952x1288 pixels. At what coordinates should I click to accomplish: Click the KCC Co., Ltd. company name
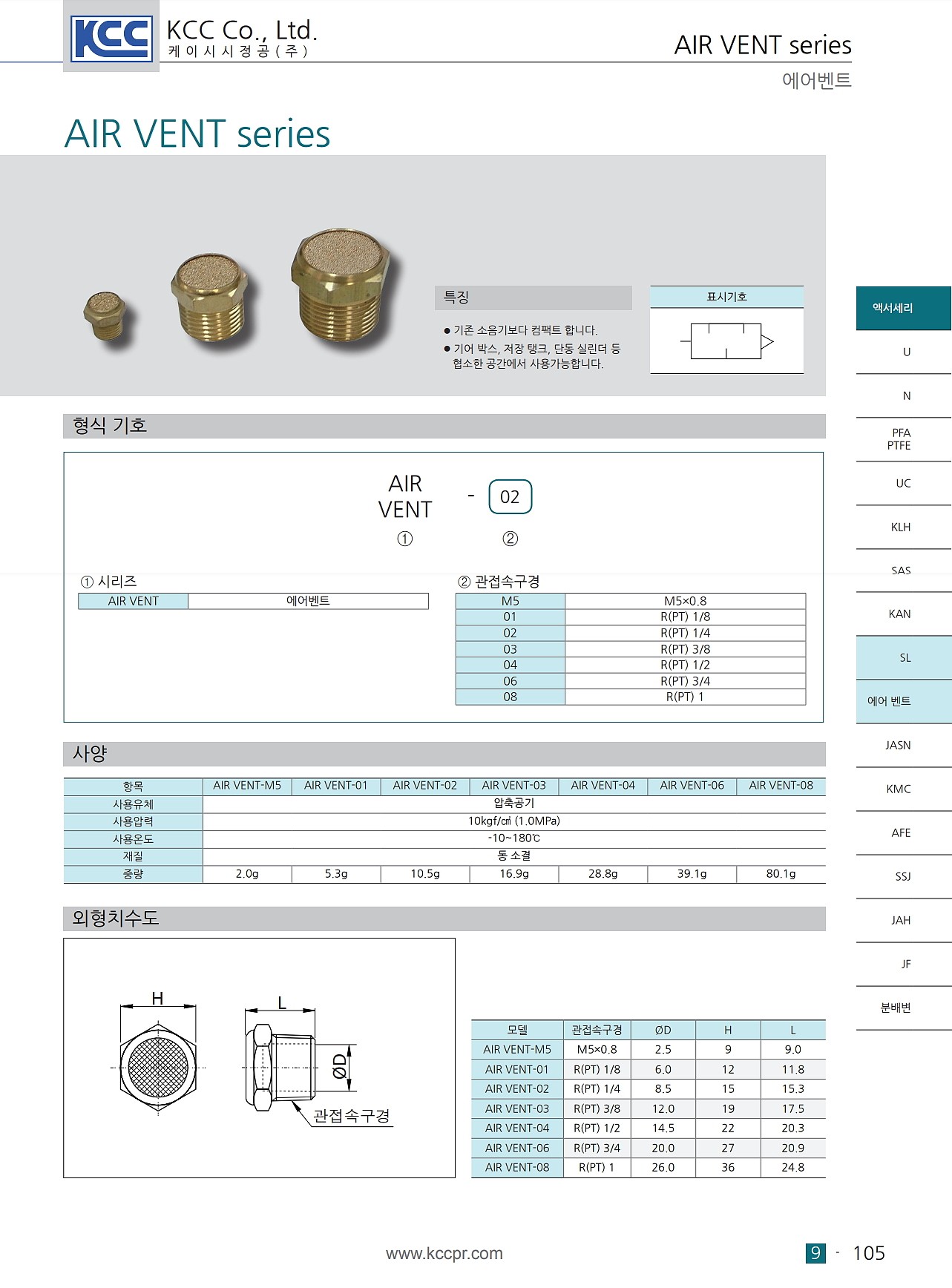(242, 30)
